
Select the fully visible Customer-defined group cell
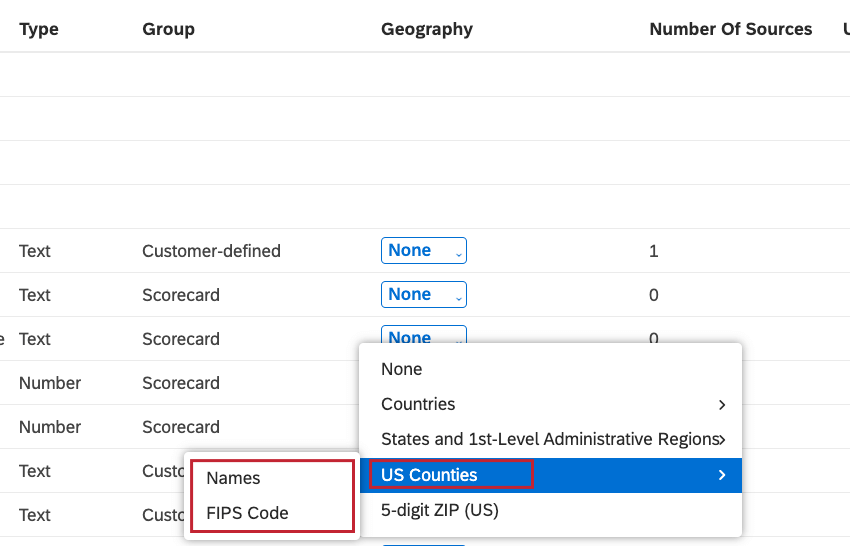tap(211, 251)
